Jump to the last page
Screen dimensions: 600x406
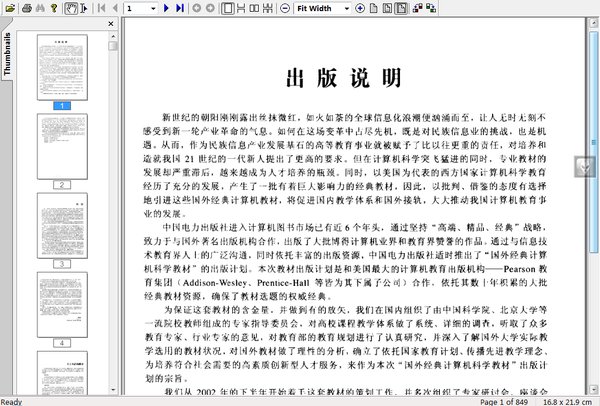(x=179, y=8)
